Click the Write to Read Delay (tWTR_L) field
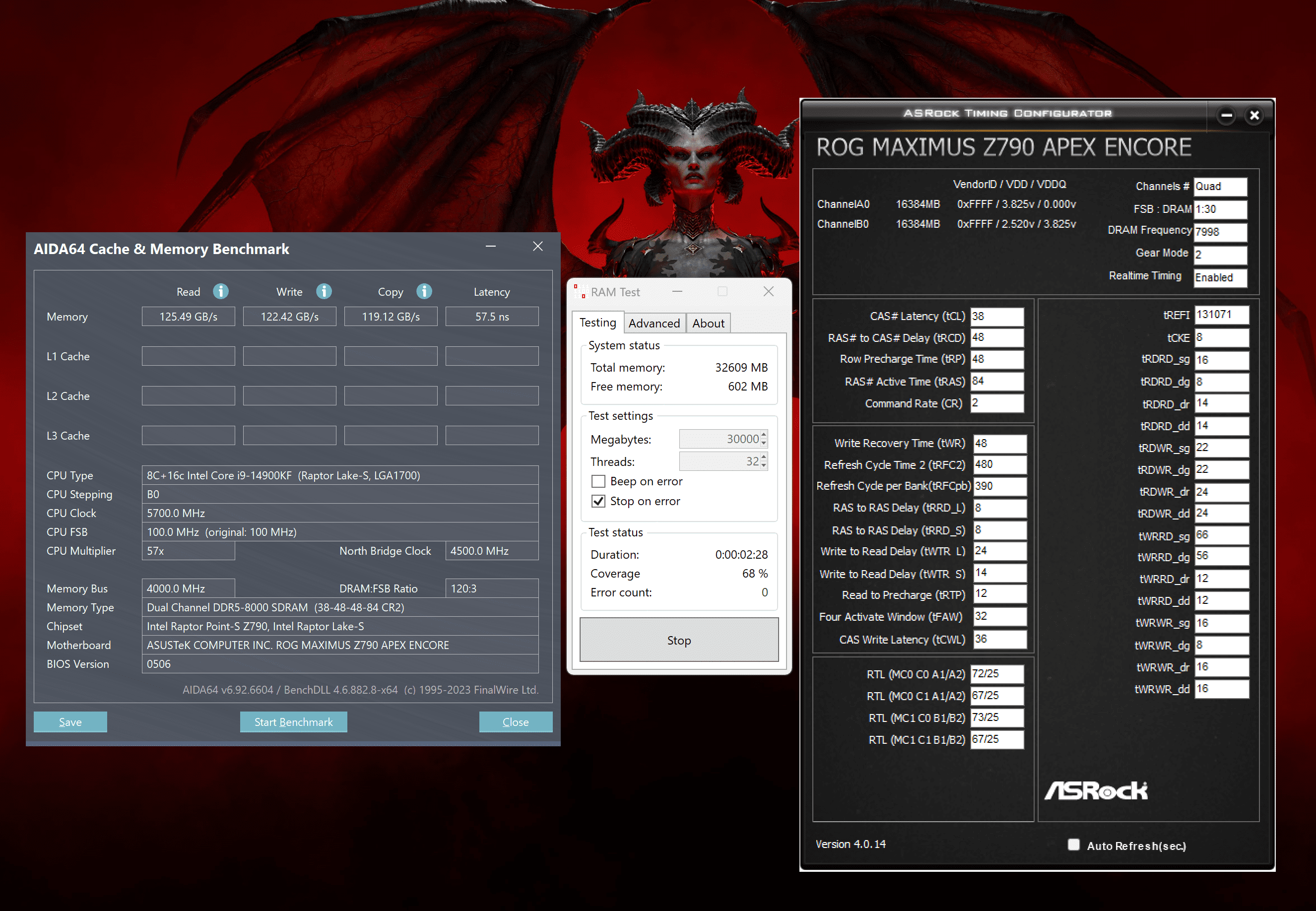The image size is (1316, 911). pos(1000,551)
